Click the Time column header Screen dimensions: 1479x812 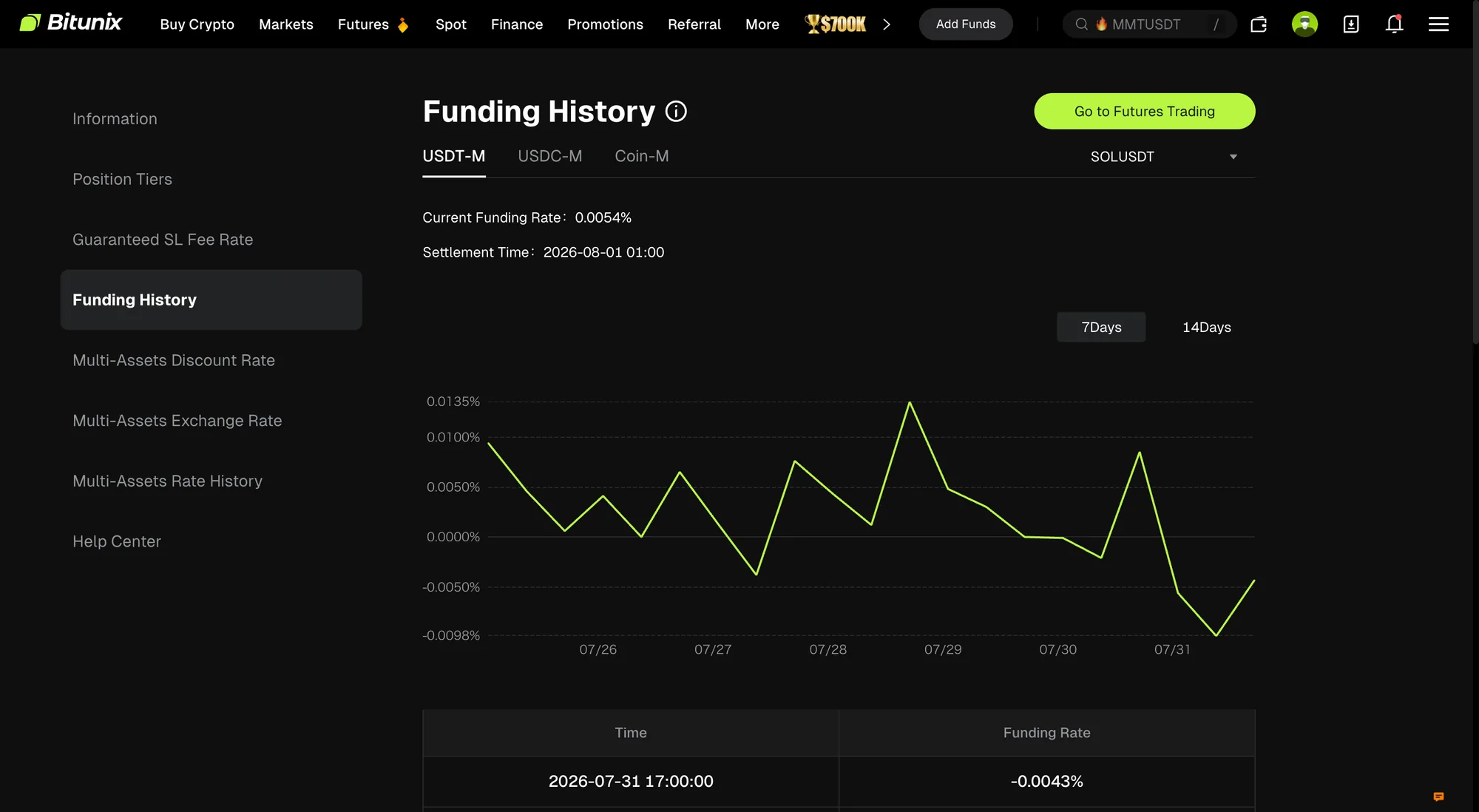[x=630, y=733]
